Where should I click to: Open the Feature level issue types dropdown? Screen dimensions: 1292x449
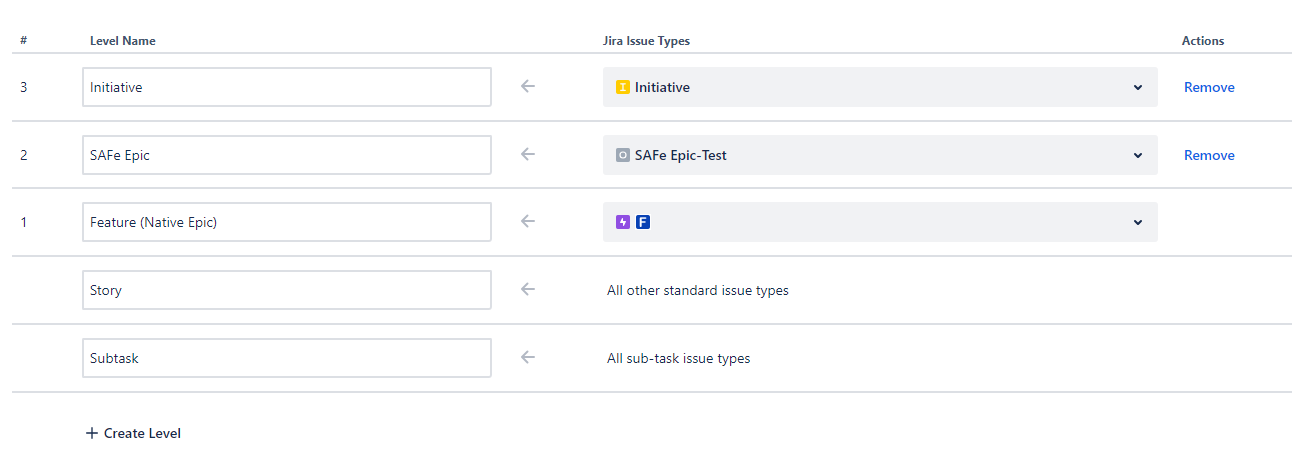(880, 222)
